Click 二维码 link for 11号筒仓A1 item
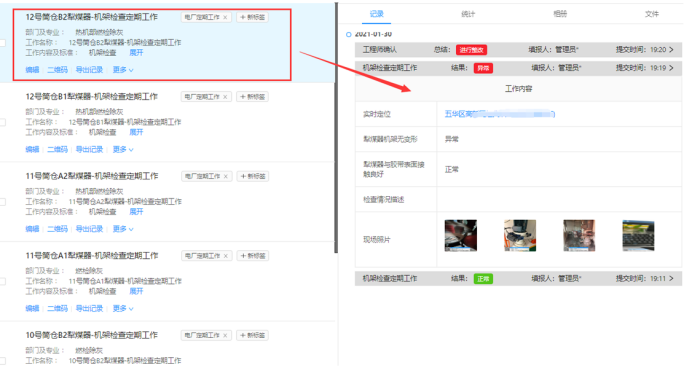Viewport: 693px width, 374px height. pyautogui.click(x=57, y=309)
